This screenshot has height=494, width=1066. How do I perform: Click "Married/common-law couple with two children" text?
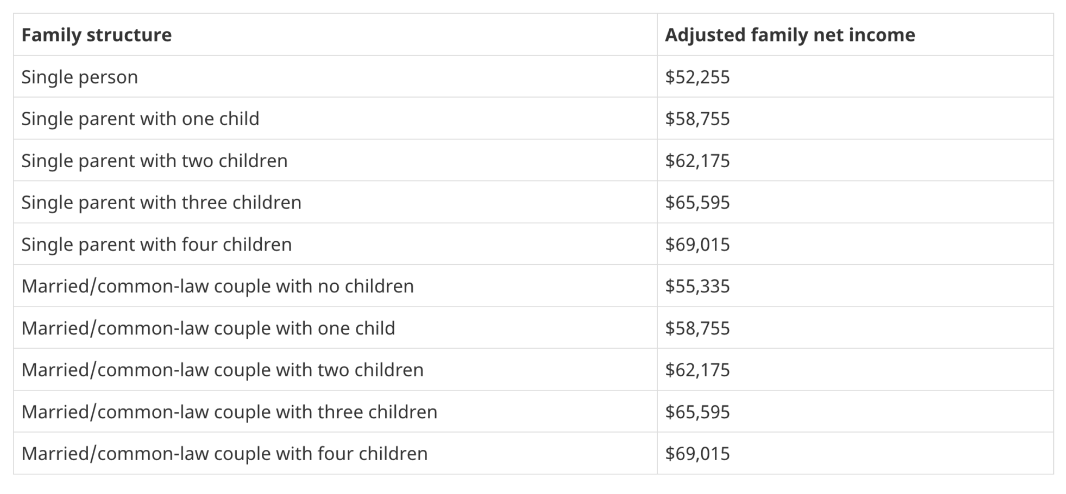222,371
